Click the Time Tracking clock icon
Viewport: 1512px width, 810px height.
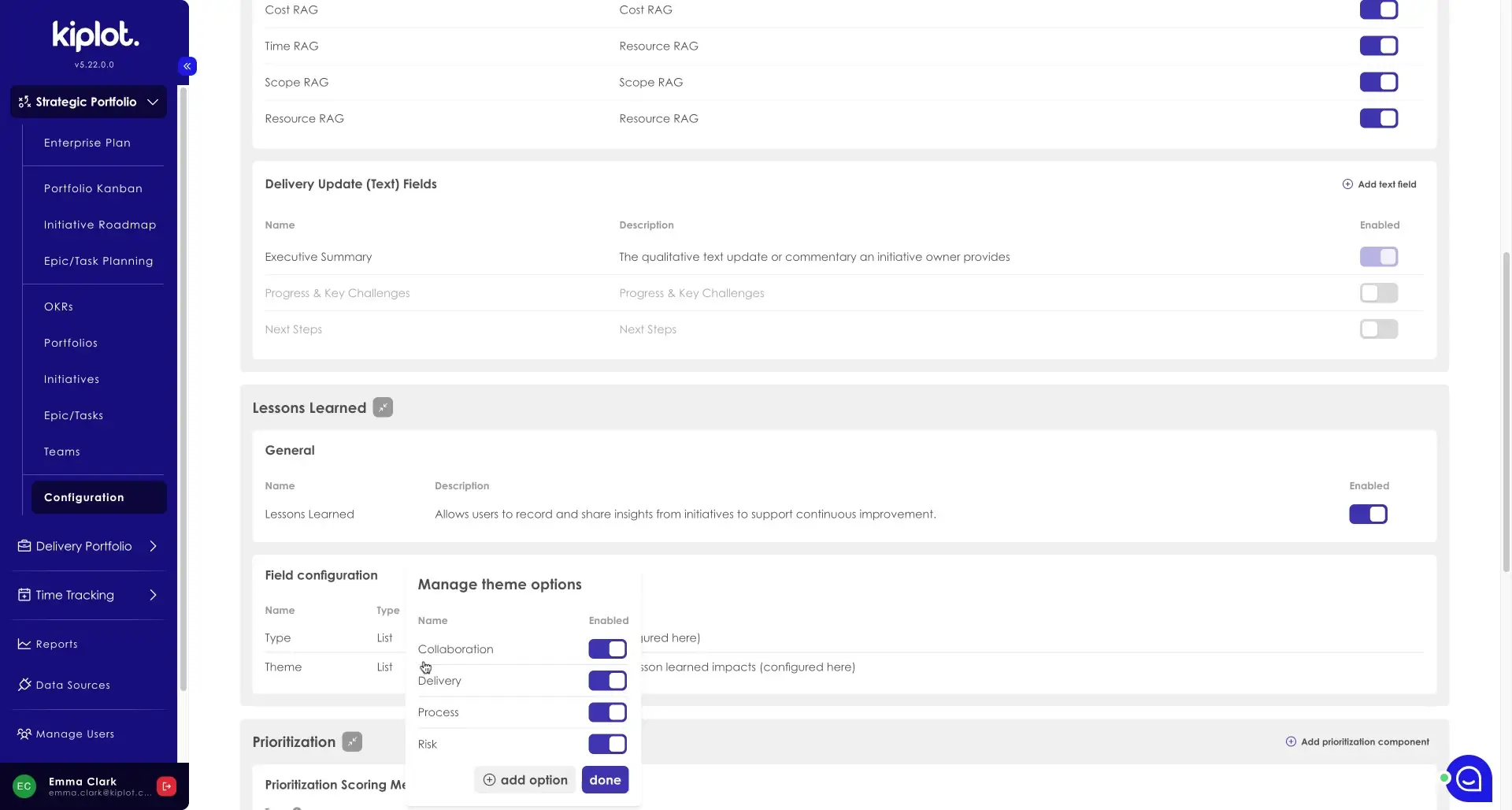pyautogui.click(x=24, y=595)
